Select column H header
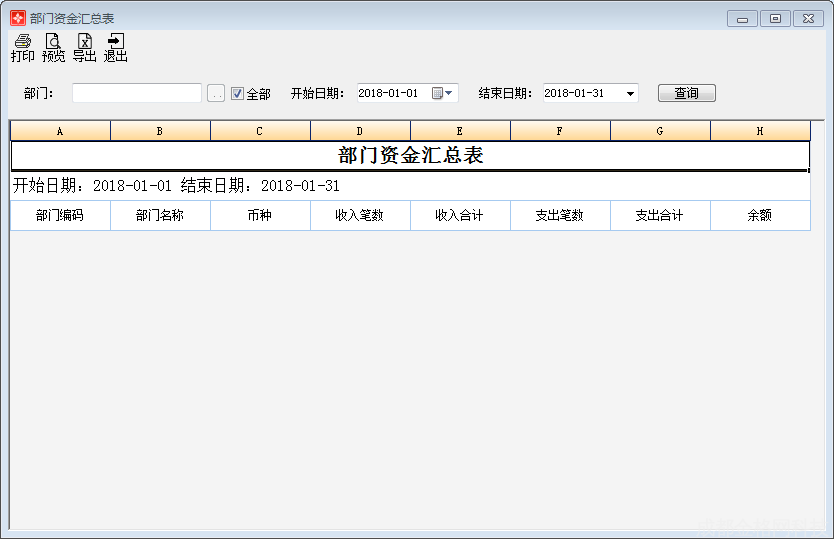Viewport: 834px width, 539px height. 760,131
